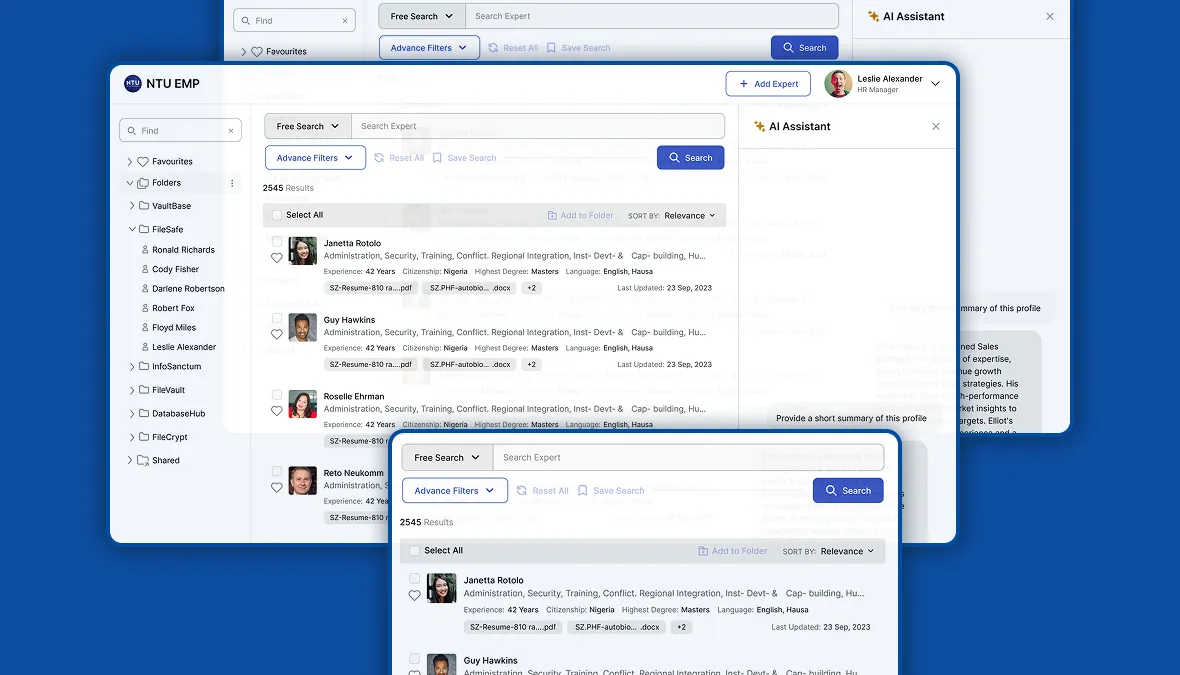Expand the DatabaseHub folder
This screenshot has width=1180, height=675.
coord(132,414)
